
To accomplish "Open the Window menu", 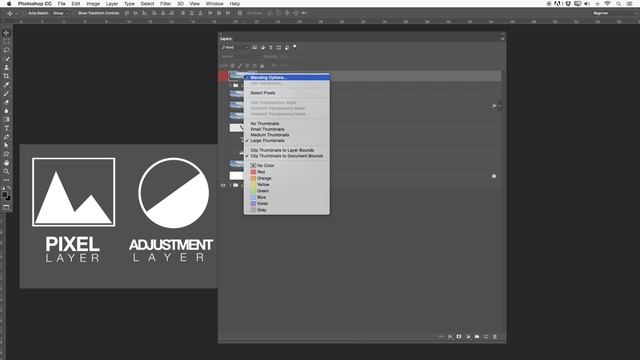I will 214,4.
